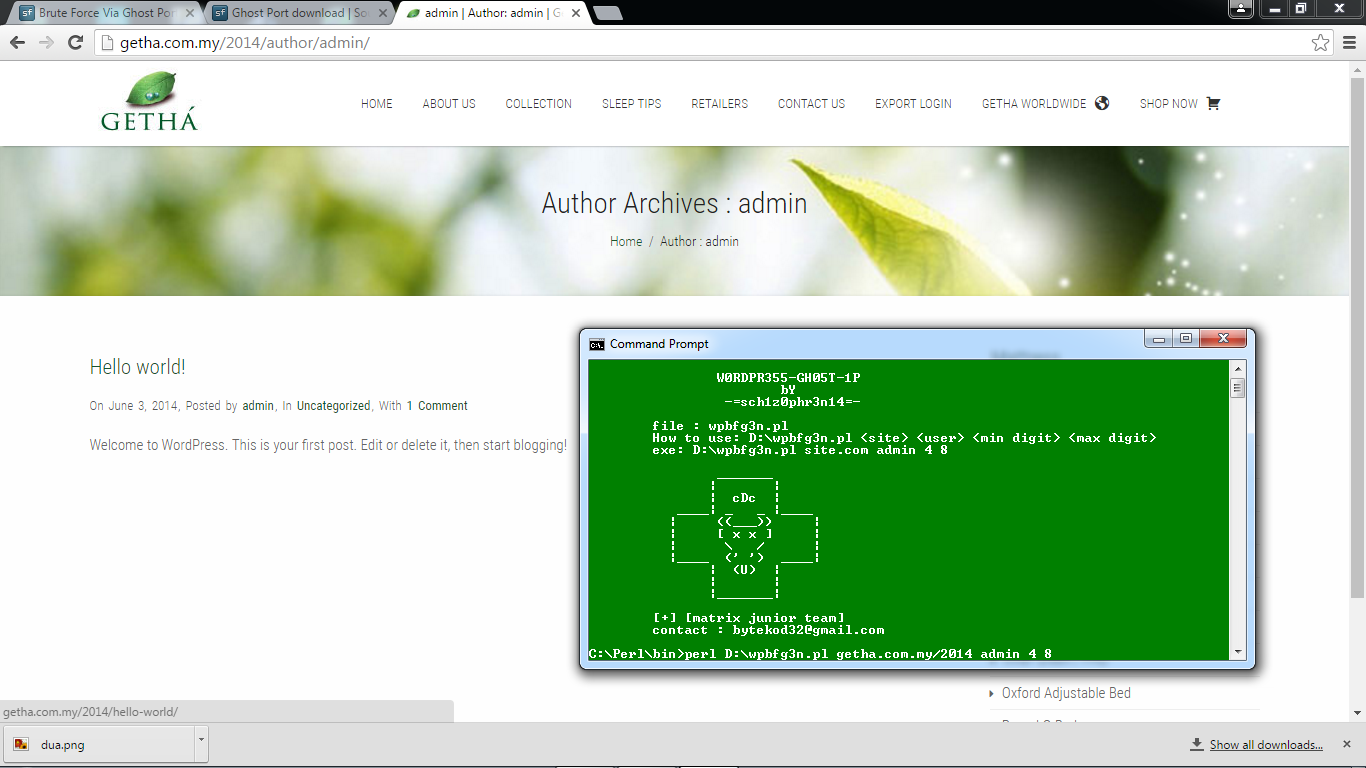Click the Command Prompt title bar icon
This screenshot has height=768, width=1366.
(x=597, y=344)
